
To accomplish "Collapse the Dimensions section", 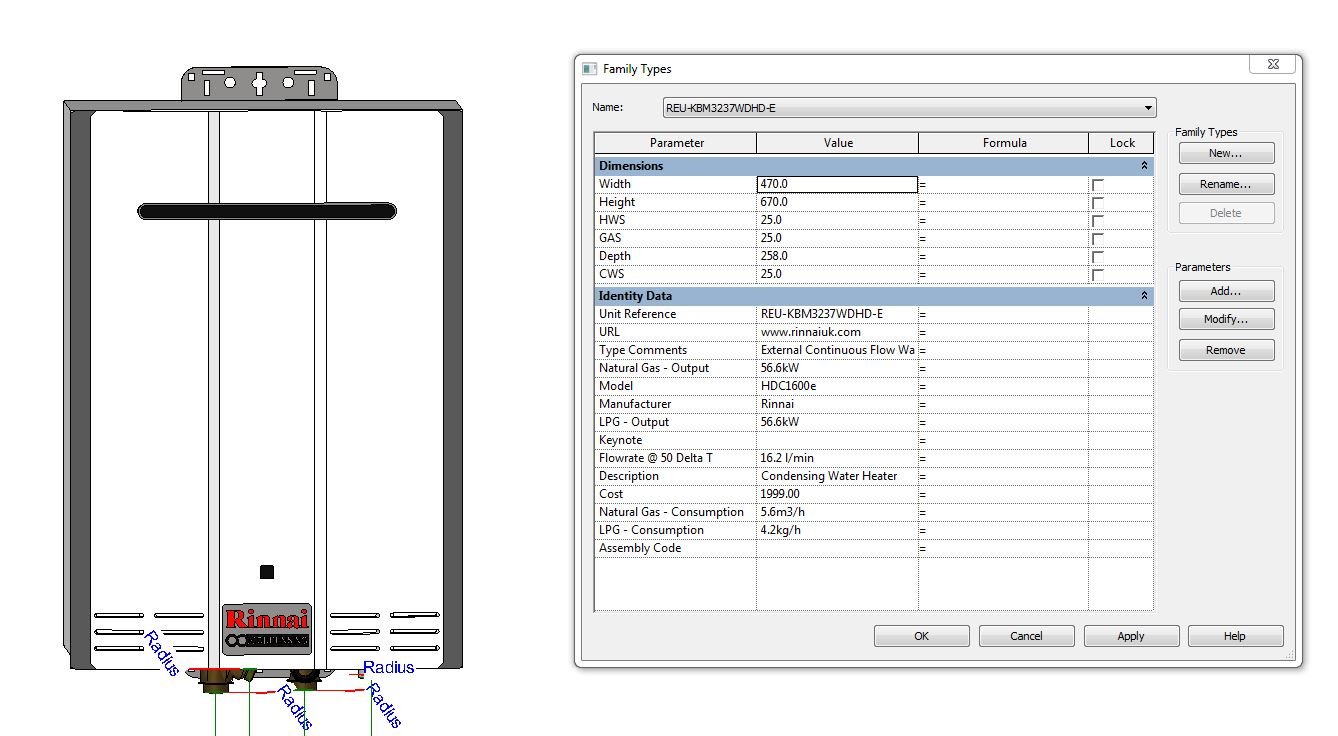I will point(1144,166).
